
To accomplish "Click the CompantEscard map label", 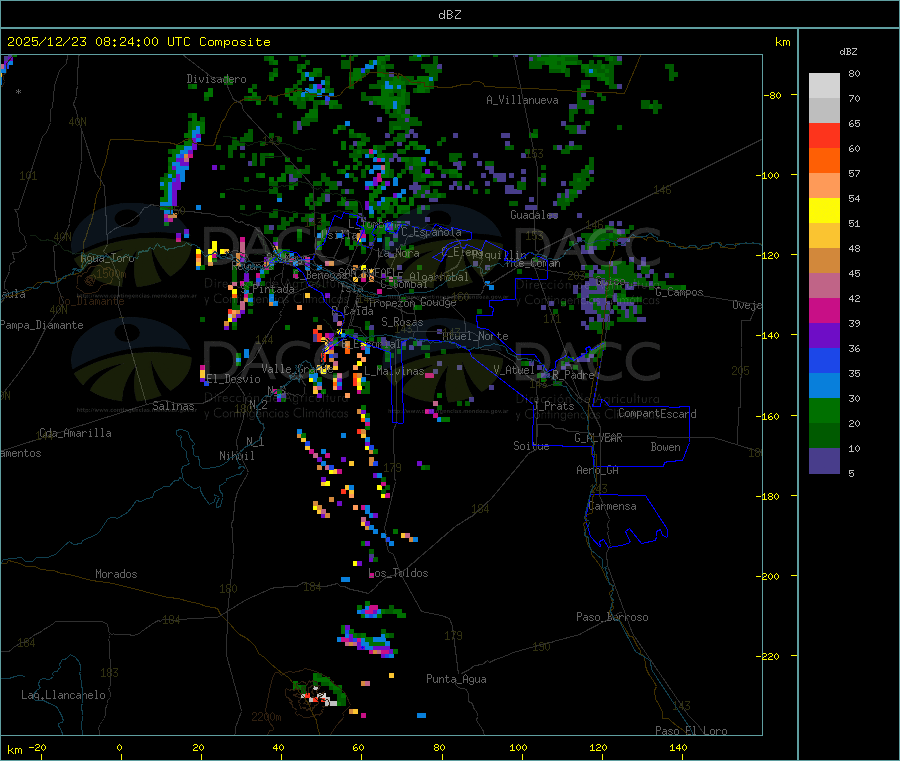I will pos(657,414).
